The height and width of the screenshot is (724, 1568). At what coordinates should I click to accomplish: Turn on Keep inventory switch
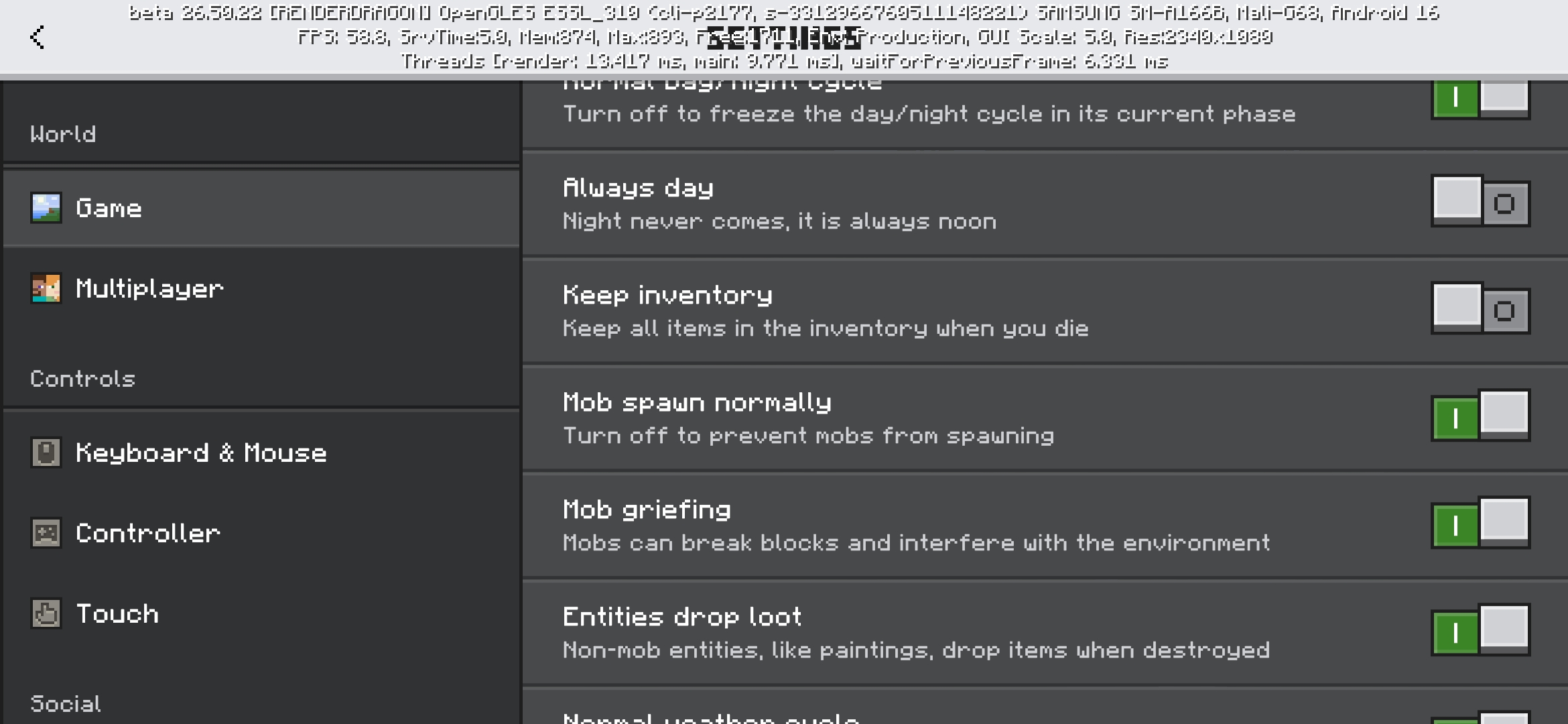(1481, 308)
